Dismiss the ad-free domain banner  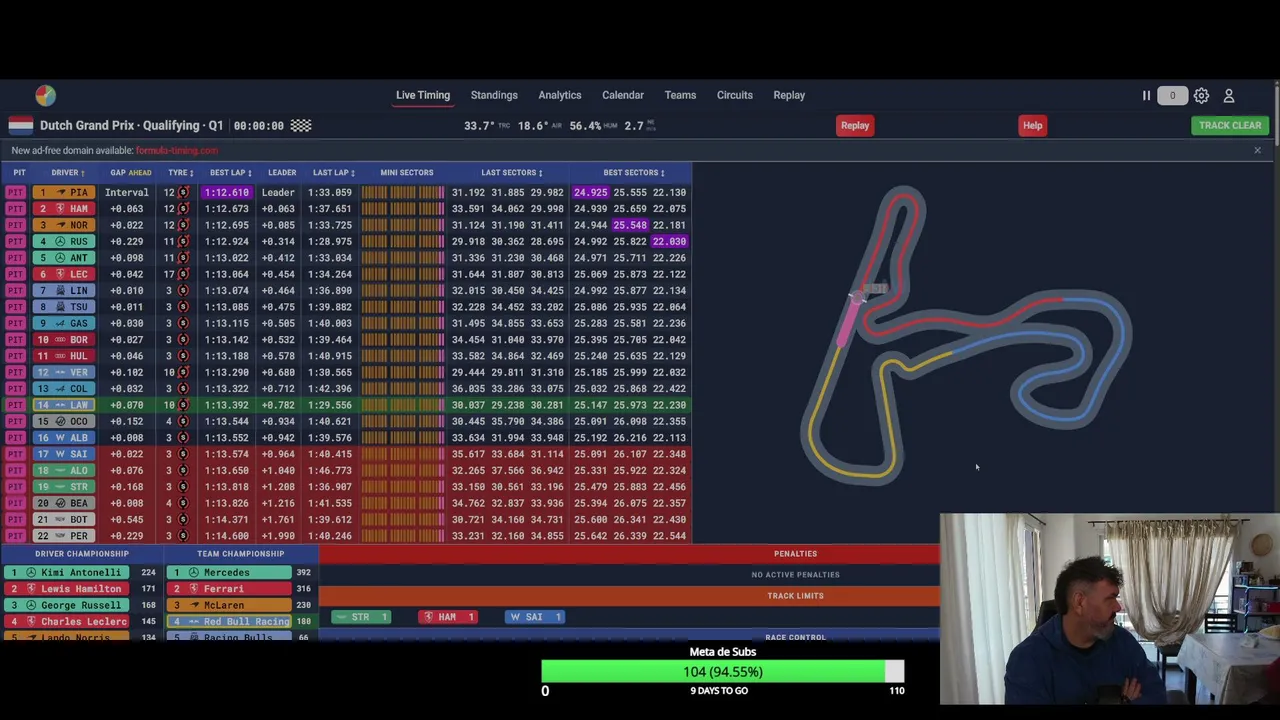click(1257, 150)
